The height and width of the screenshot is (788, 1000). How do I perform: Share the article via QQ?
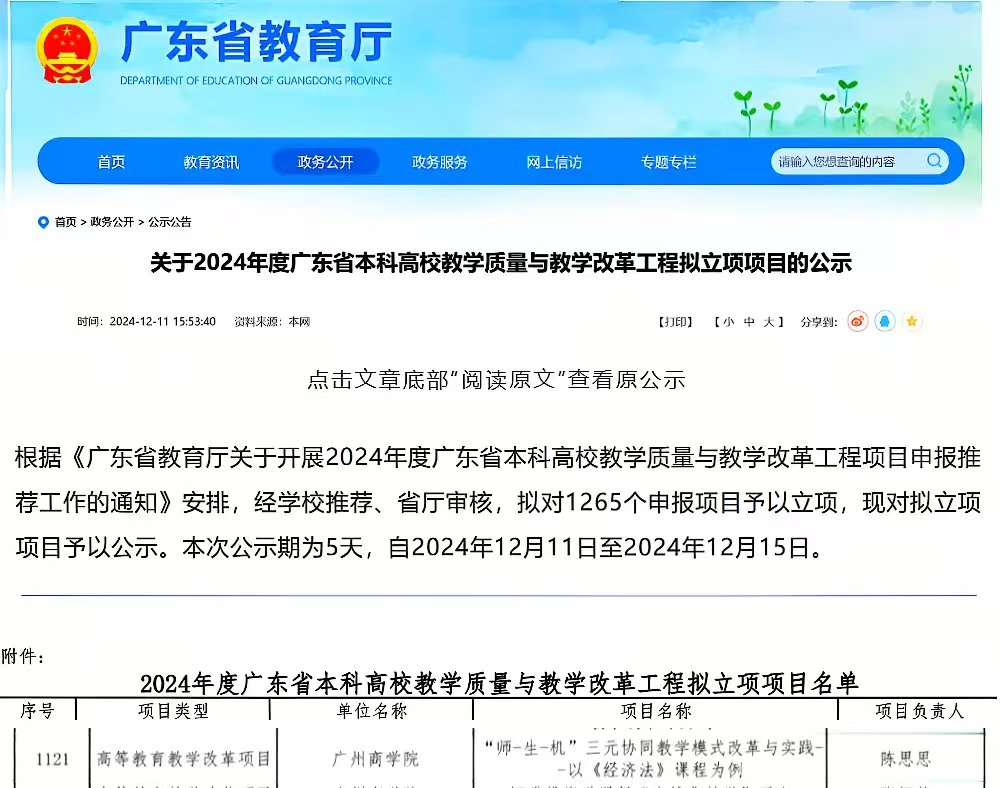tap(884, 321)
